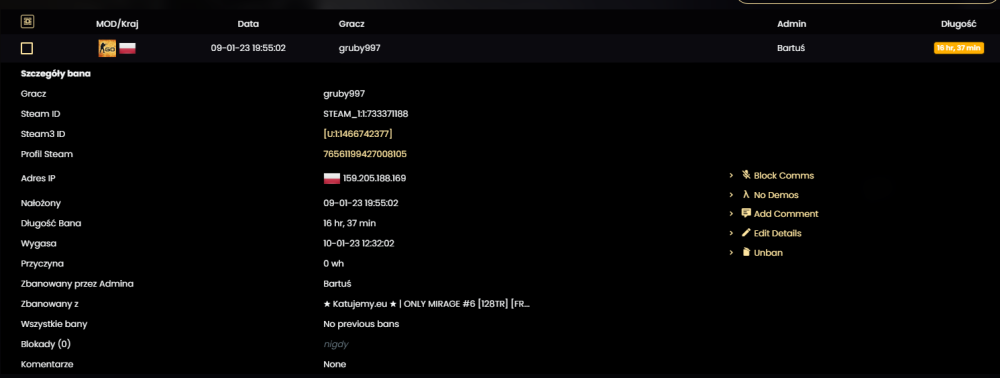Click the orange 16 hr, 37 min badge
This screenshot has width=1000, height=378.
click(x=959, y=48)
